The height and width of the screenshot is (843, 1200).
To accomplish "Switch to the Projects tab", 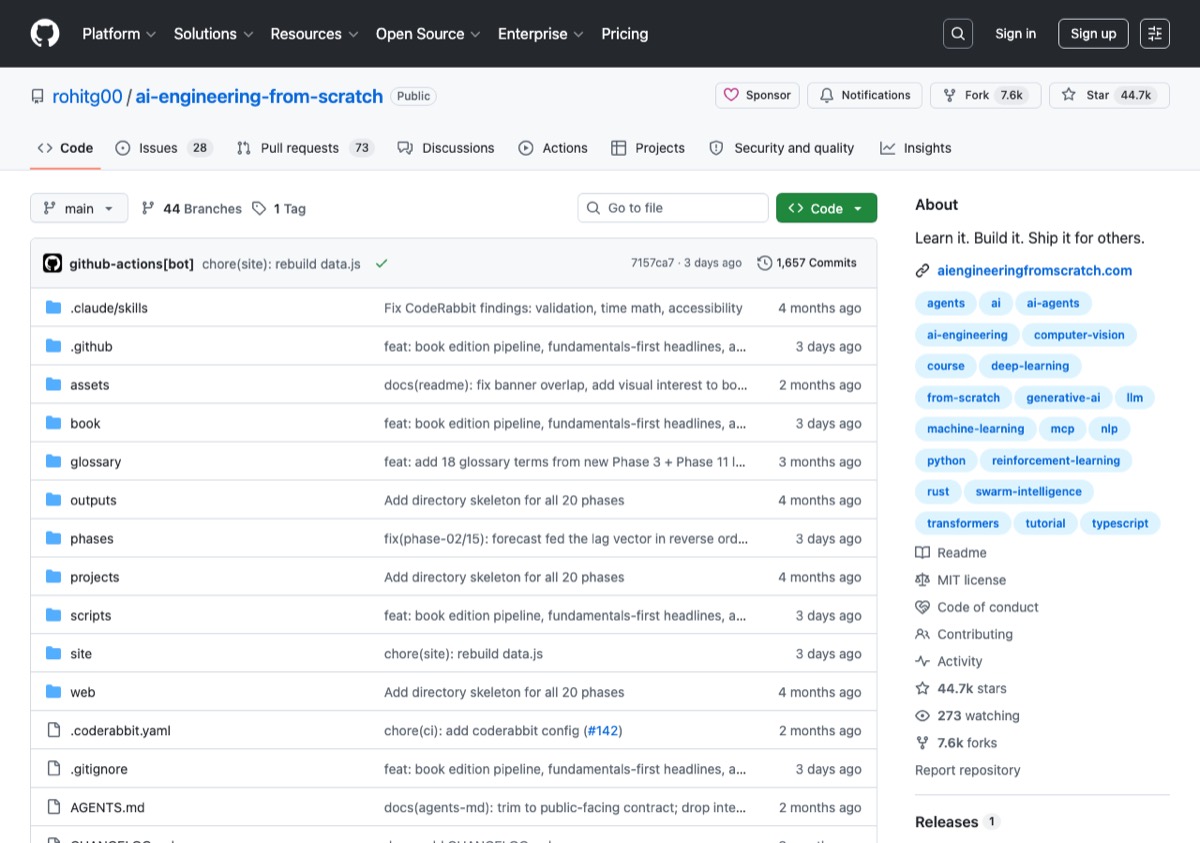I will (648, 148).
